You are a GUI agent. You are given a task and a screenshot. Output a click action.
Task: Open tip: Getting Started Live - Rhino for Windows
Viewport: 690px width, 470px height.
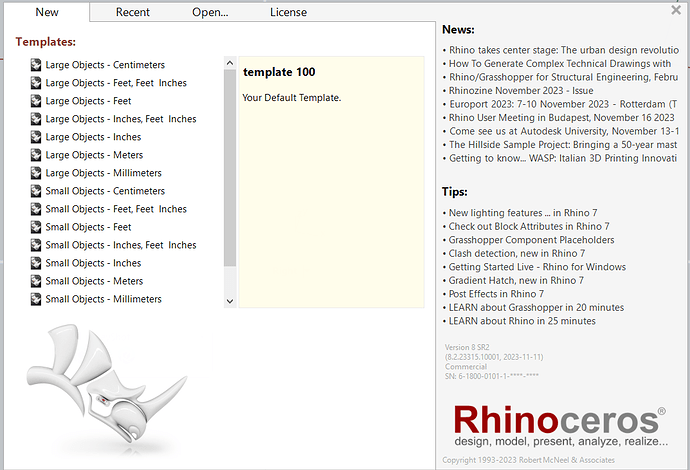pos(537,267)
